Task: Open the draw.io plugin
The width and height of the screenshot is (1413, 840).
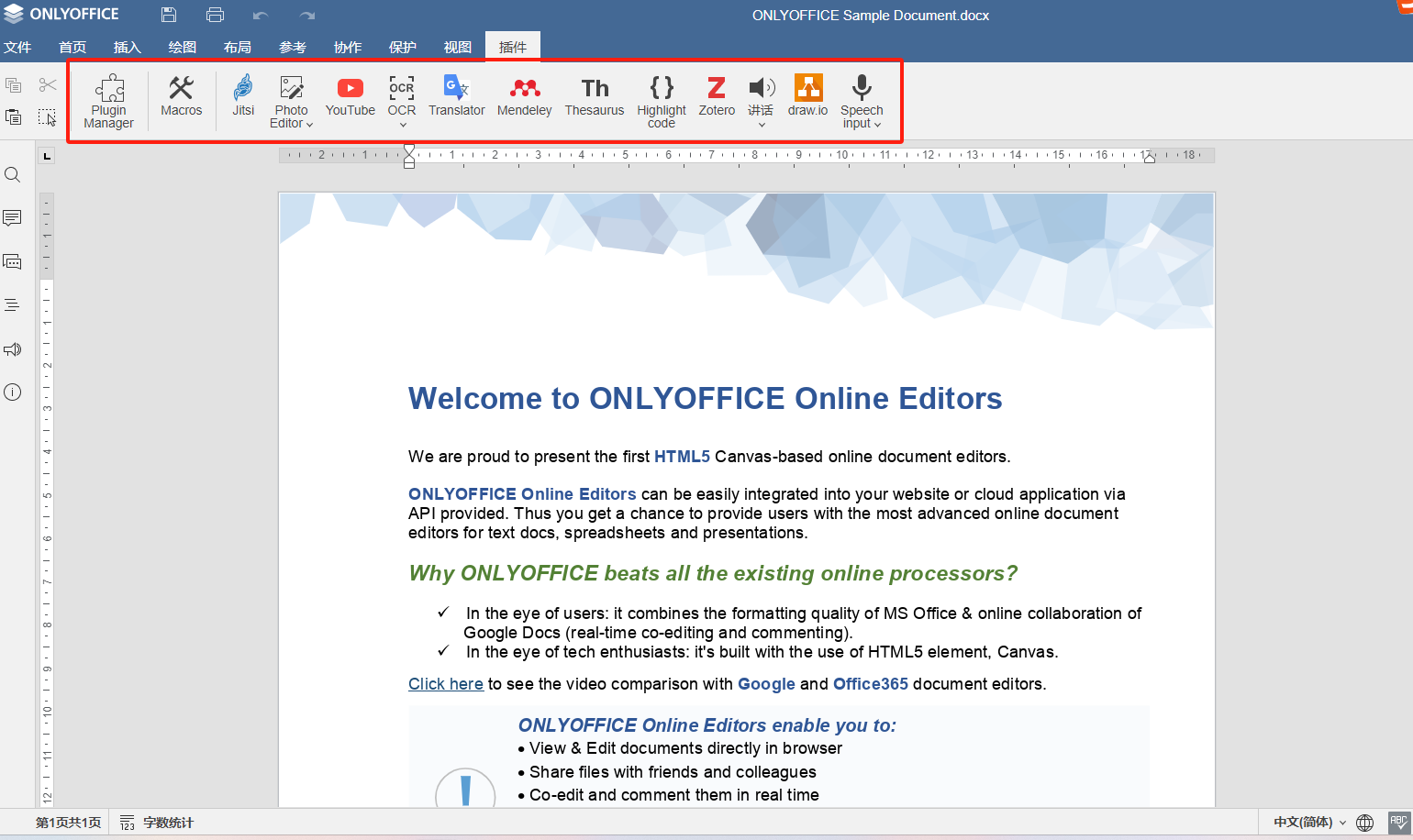Action: [x=808, y=95]
